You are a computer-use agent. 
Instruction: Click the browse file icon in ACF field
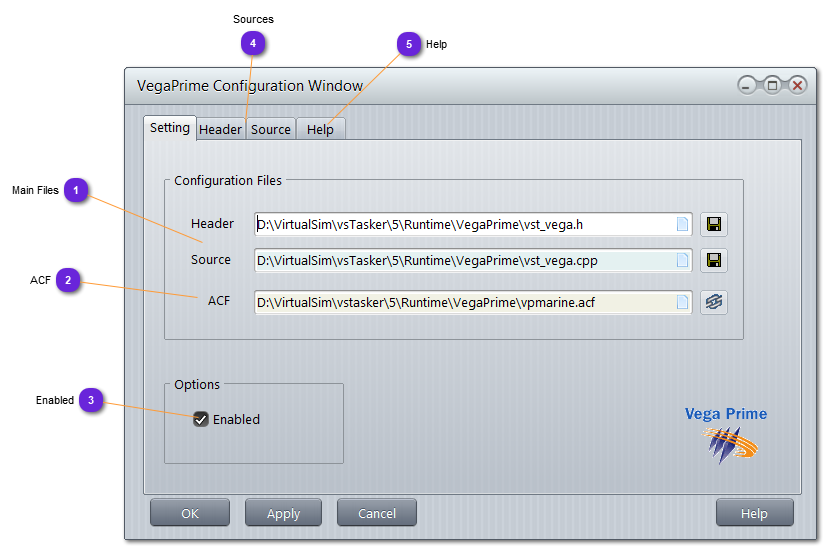[682, 302]
